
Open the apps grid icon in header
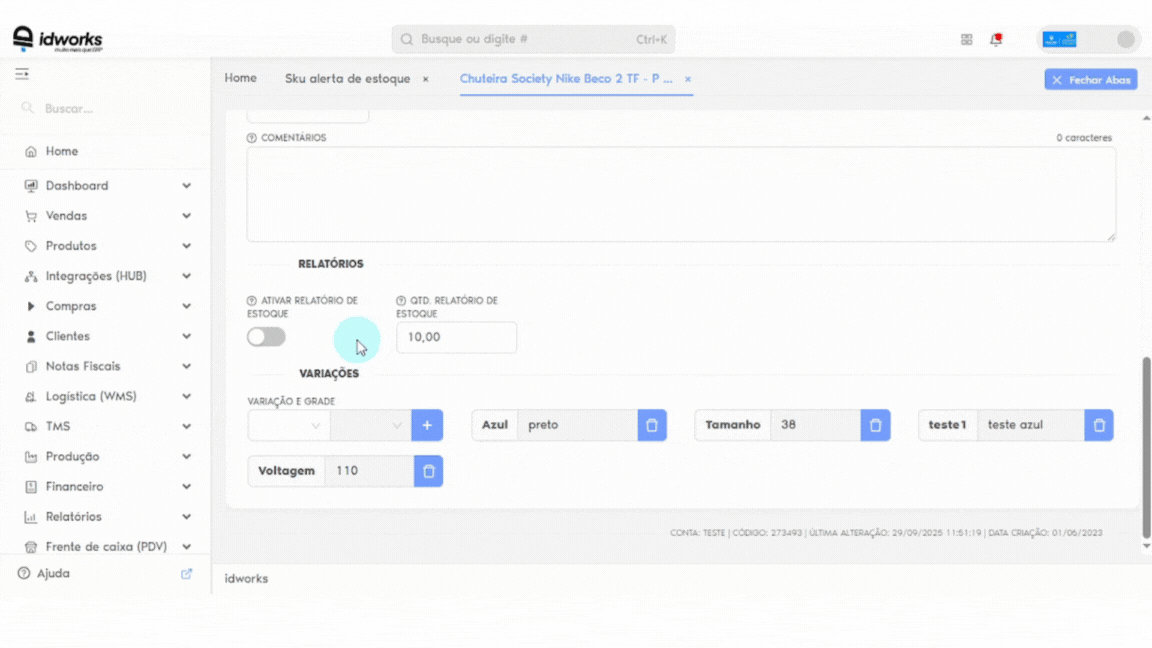(x=966, y=40)
